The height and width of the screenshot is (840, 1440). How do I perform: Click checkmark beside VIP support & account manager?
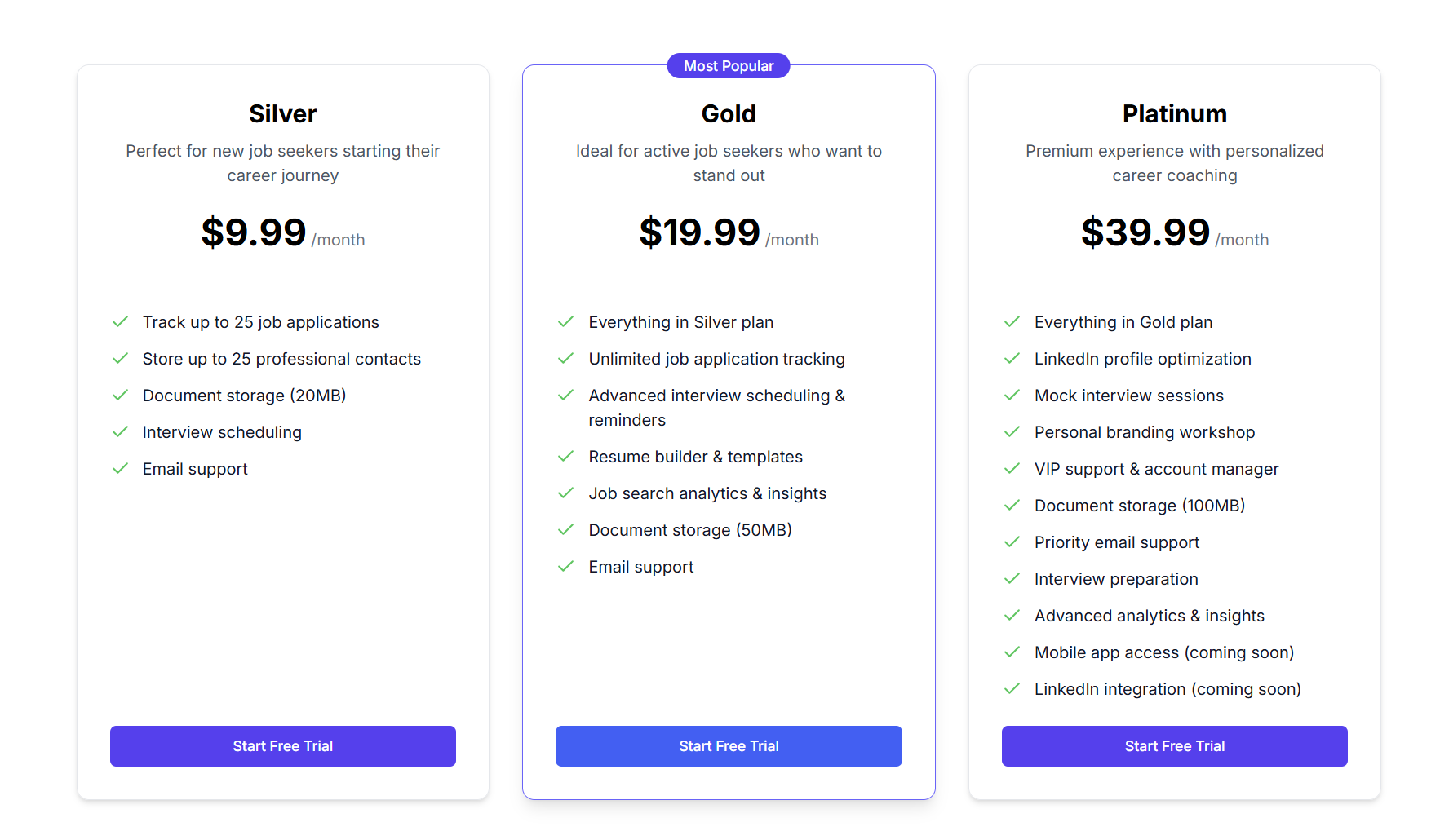(x=1012, y=469)
